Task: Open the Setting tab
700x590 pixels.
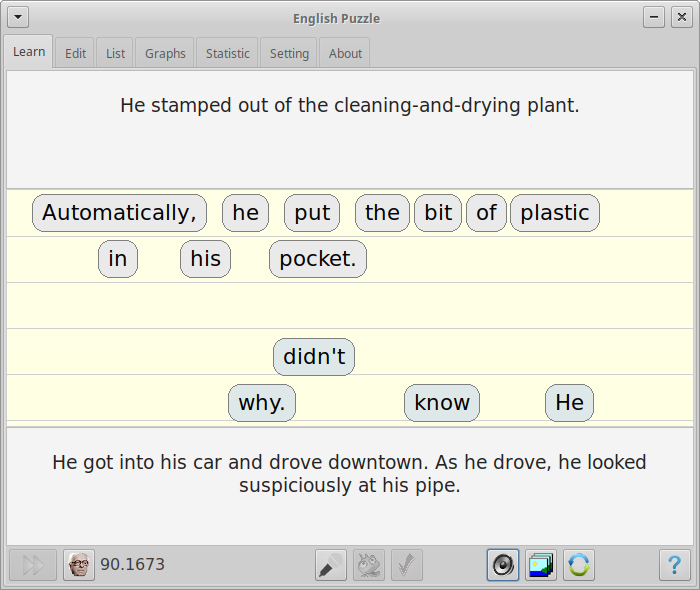Action: click(x=289, y=54)
